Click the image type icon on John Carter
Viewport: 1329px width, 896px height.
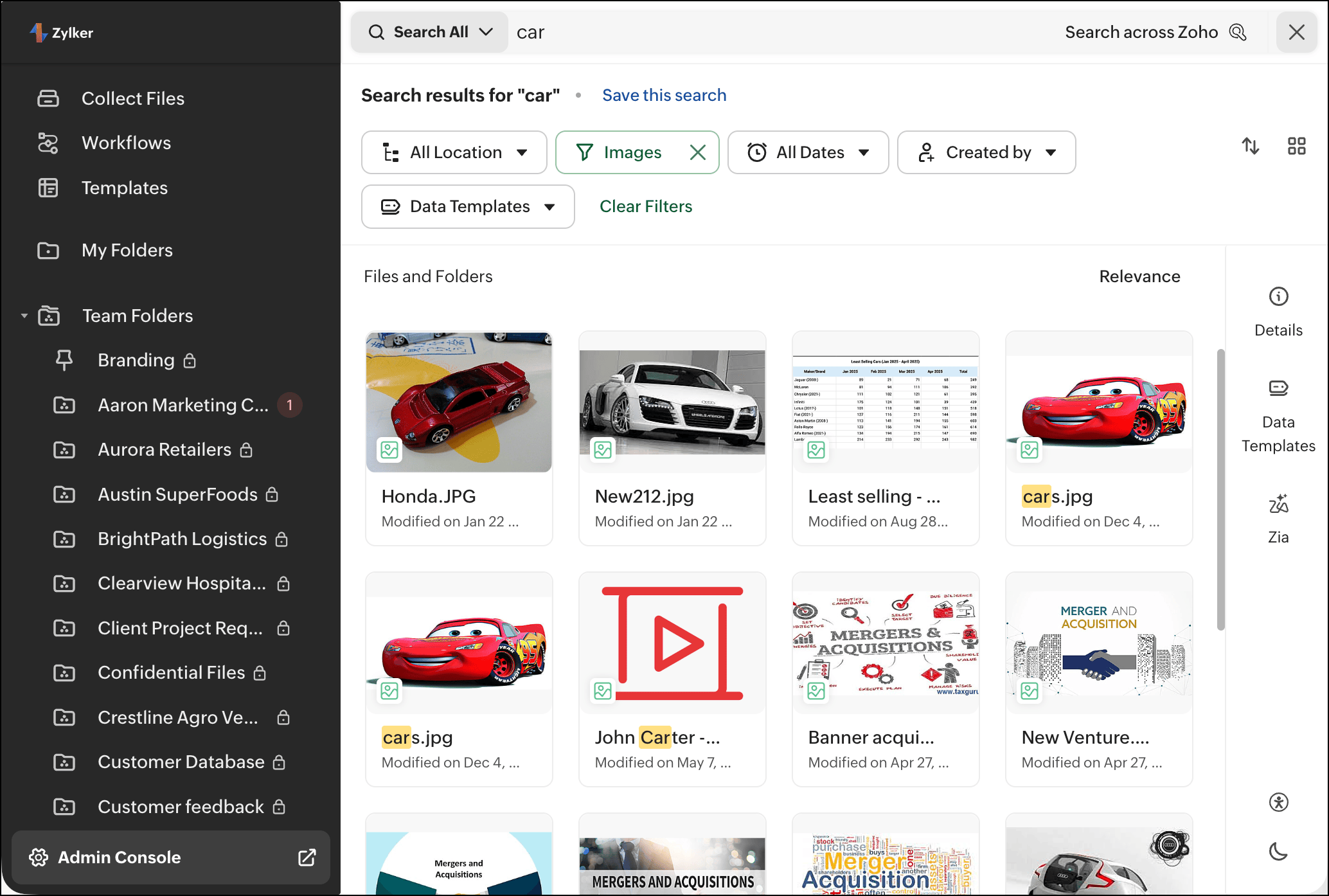pyautogui.click(x=603, y=691)
